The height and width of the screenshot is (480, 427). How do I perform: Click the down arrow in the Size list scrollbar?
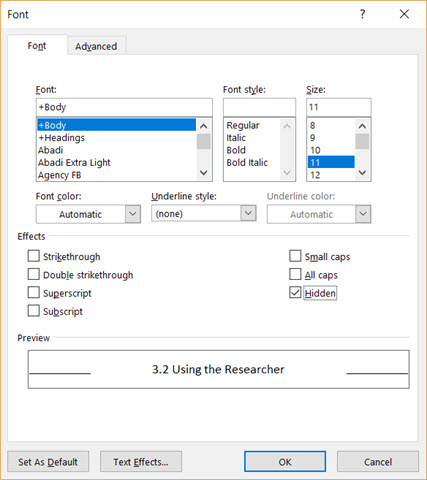point(362,172)
